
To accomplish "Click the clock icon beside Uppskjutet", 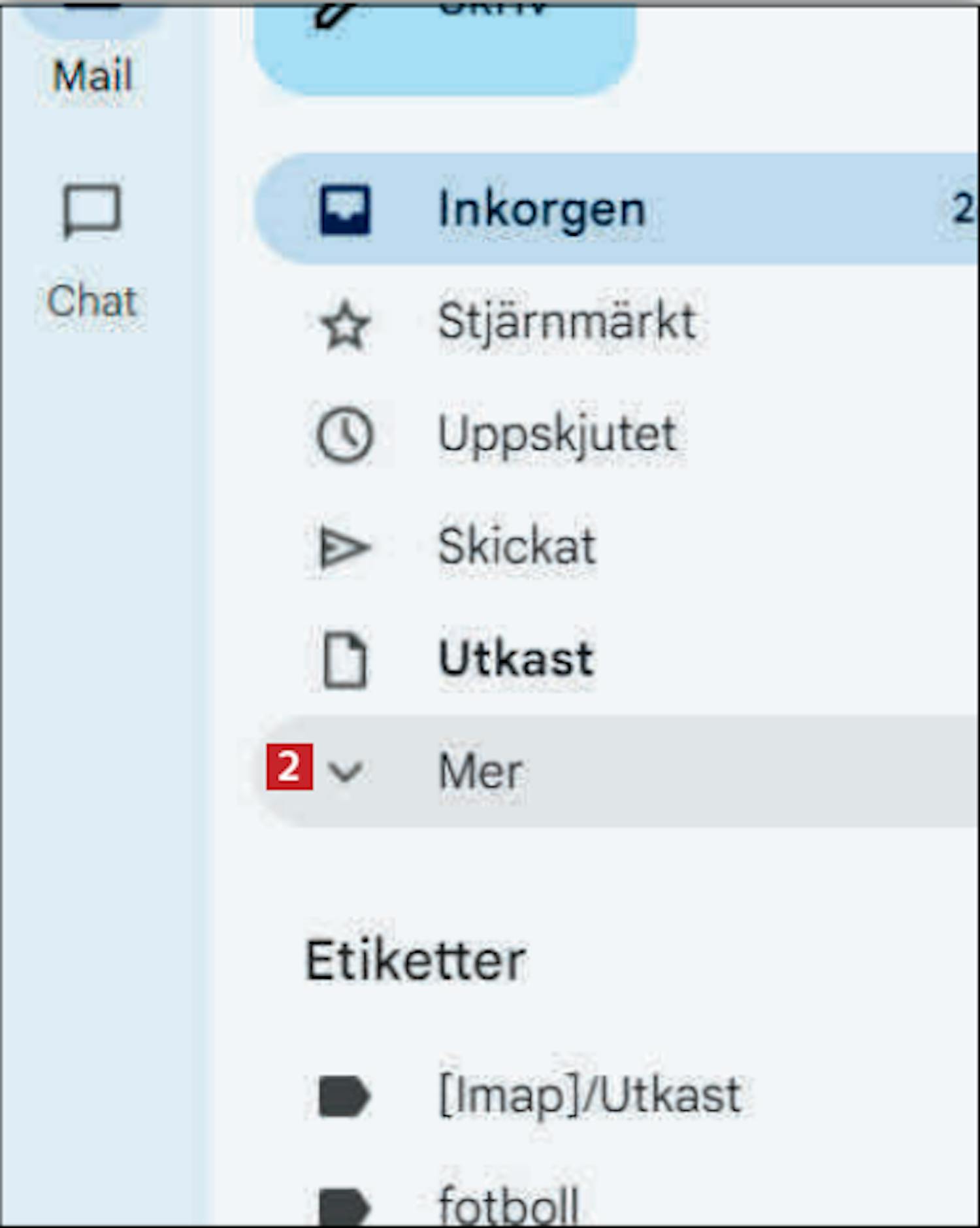I will [345, 435].
